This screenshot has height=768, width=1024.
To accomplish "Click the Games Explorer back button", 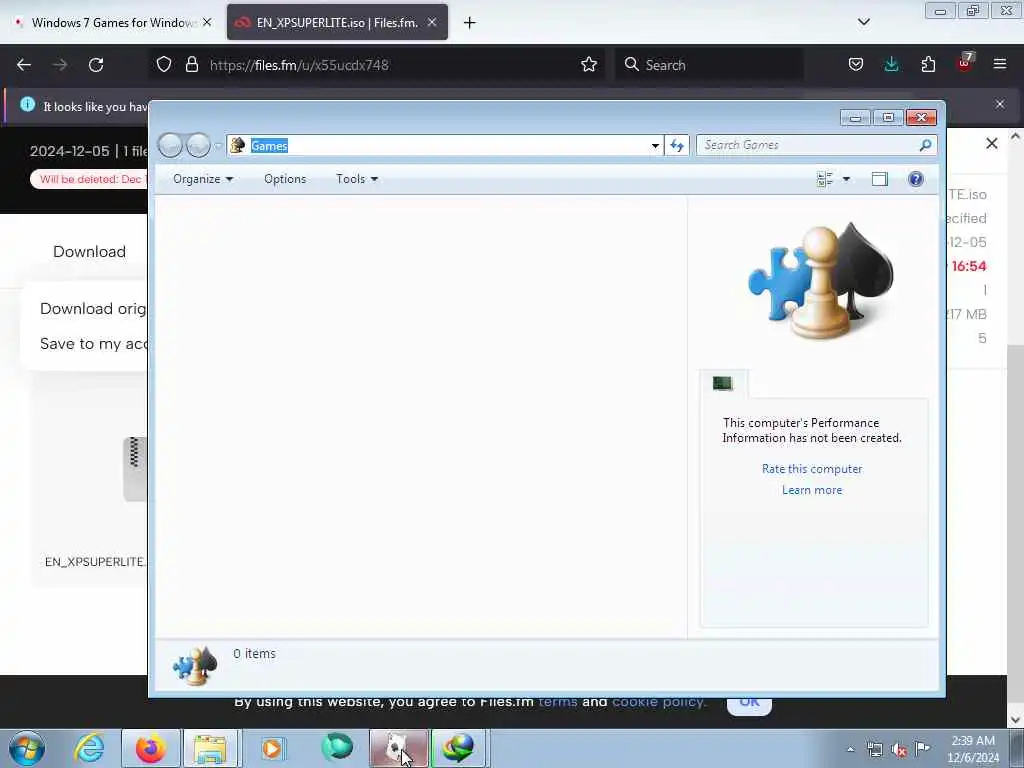I will (x=170, y=145).
